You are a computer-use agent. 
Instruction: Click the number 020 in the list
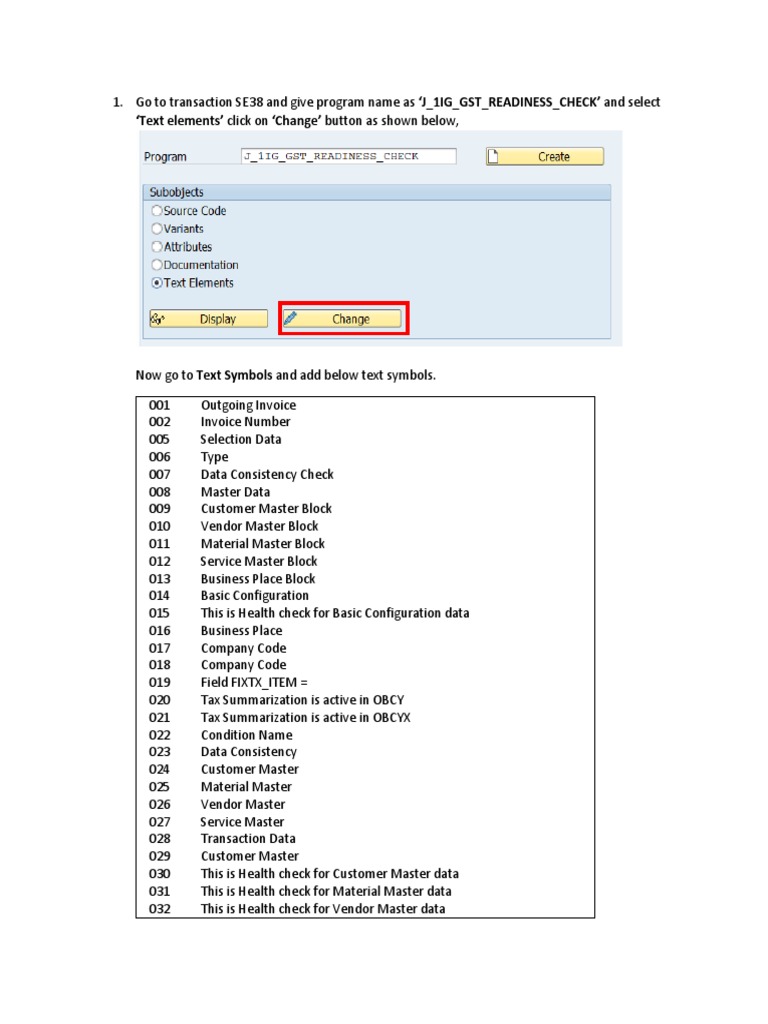pyautogui.click(x=159, y=700)
